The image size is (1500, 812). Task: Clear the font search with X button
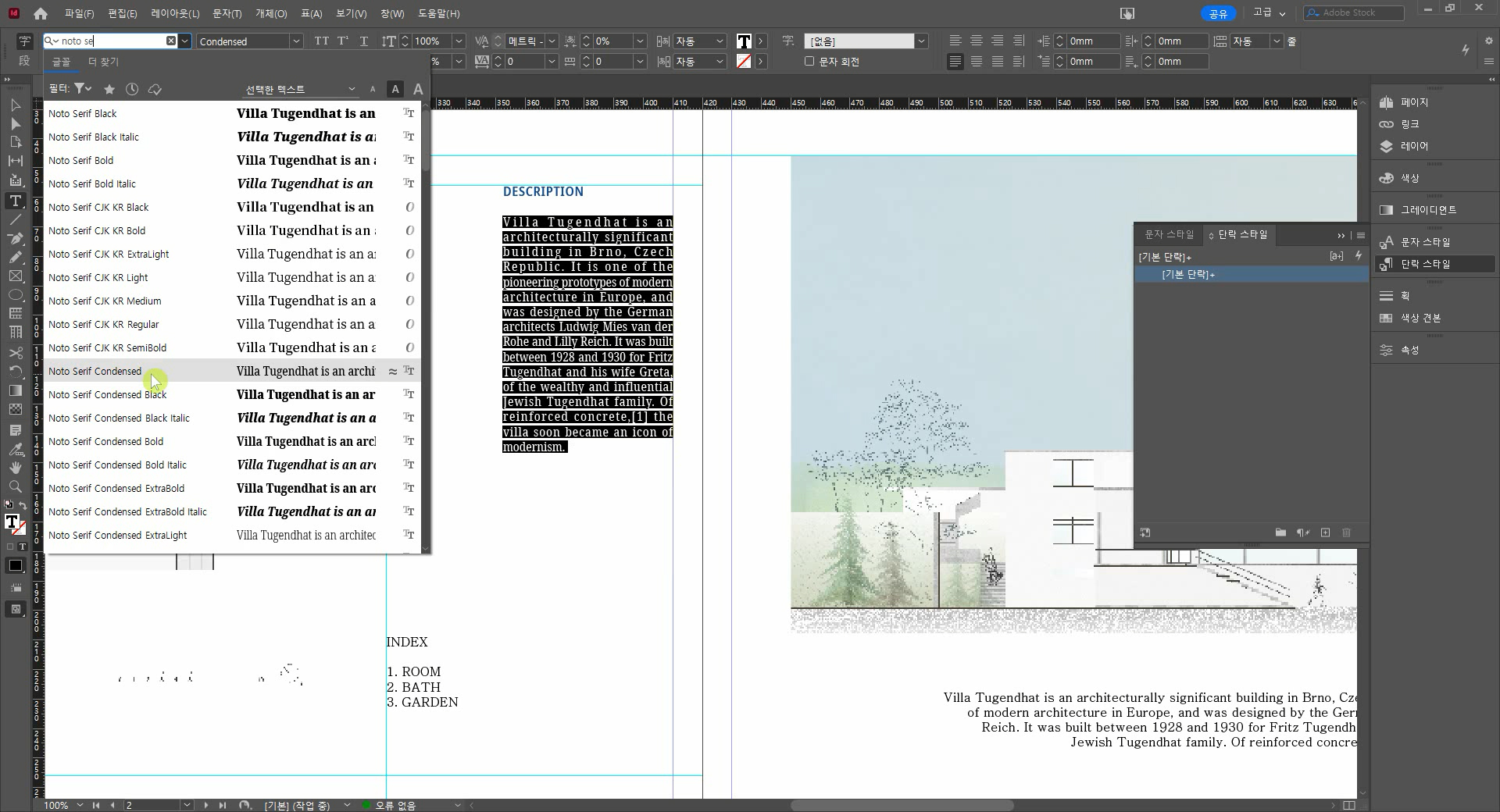point(171,41)
